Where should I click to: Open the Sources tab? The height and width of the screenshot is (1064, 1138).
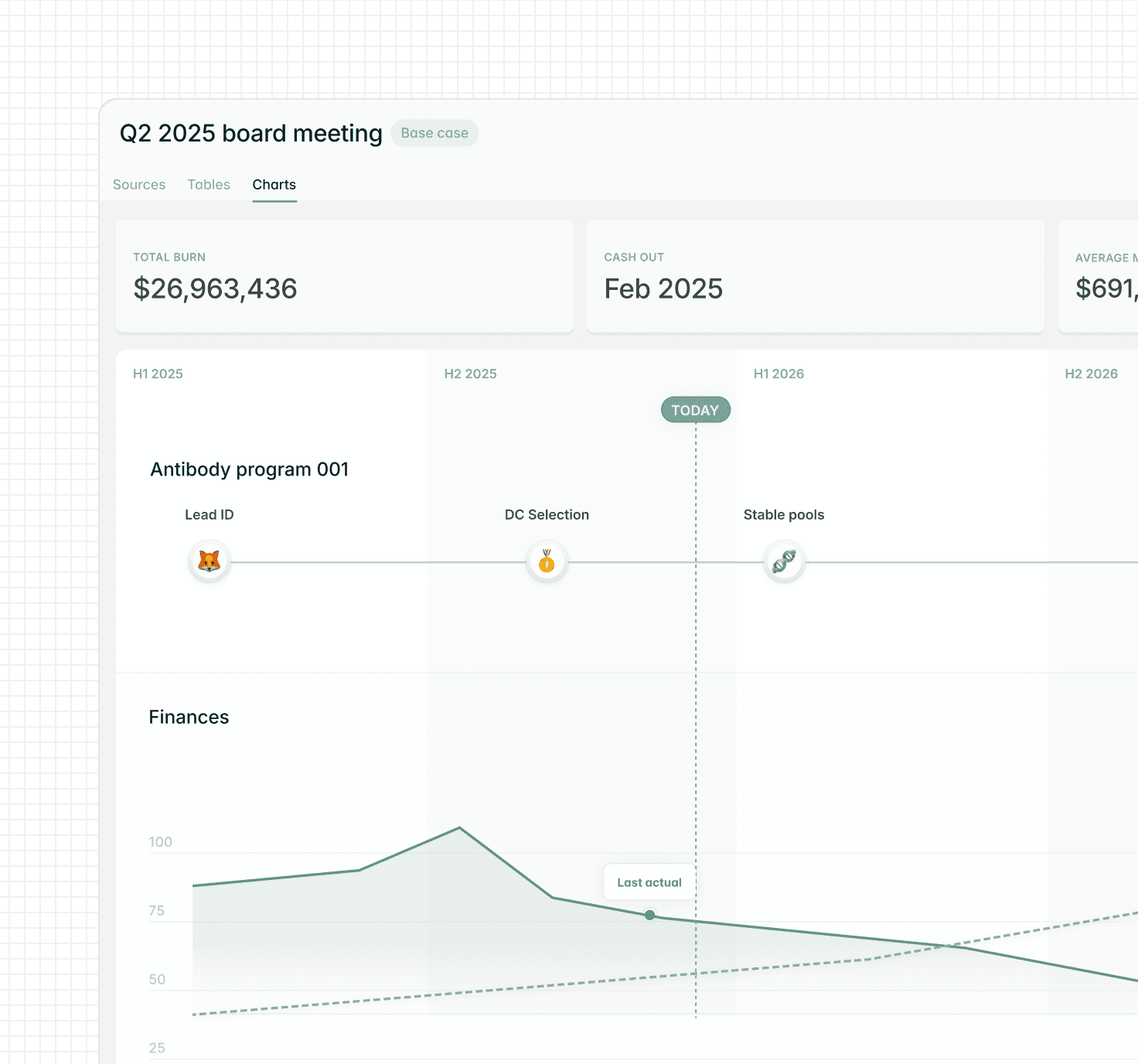pyautogui.click(x=139, y=185)
